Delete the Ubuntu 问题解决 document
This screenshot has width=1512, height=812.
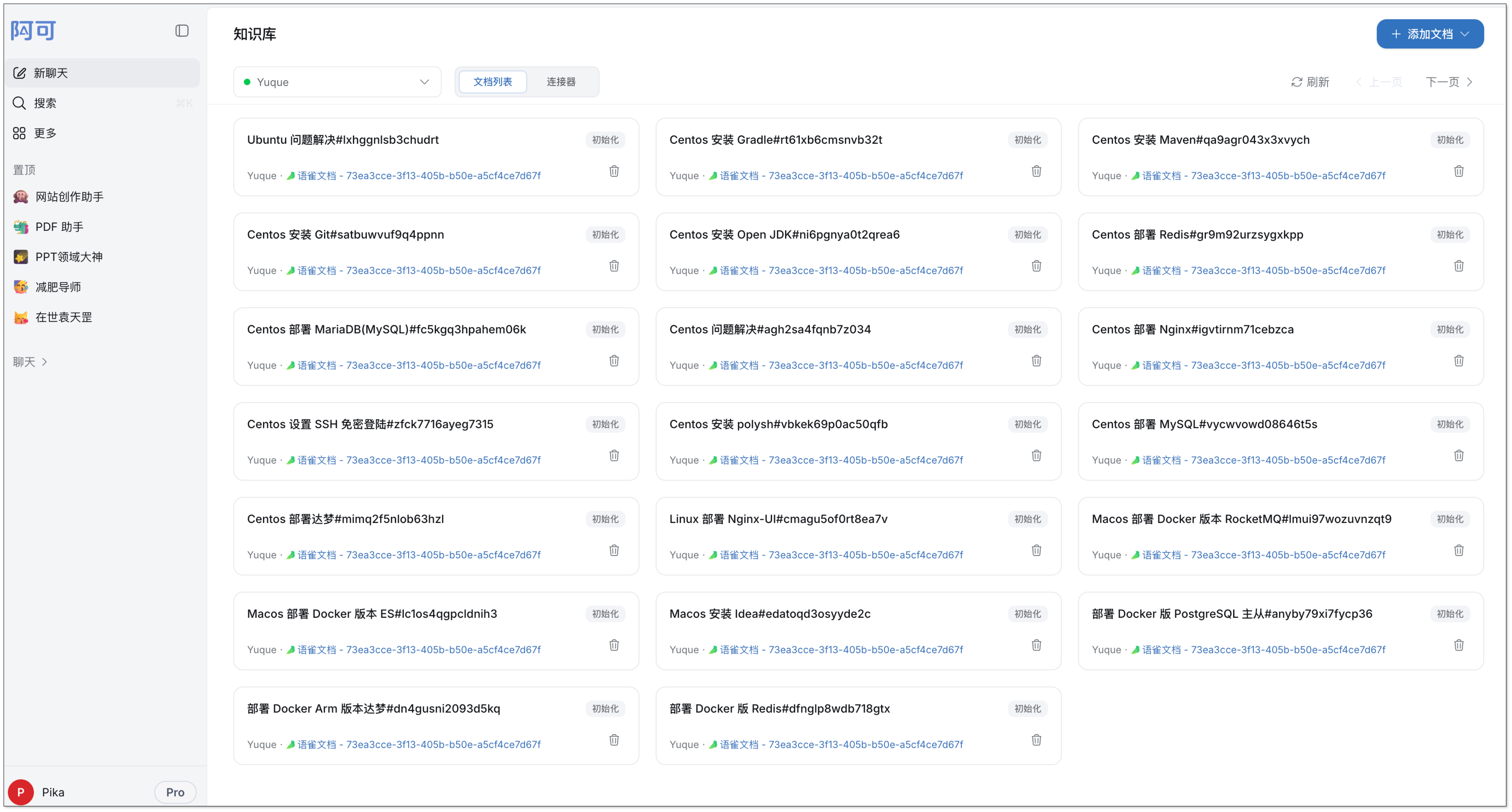tap(614, 171)
